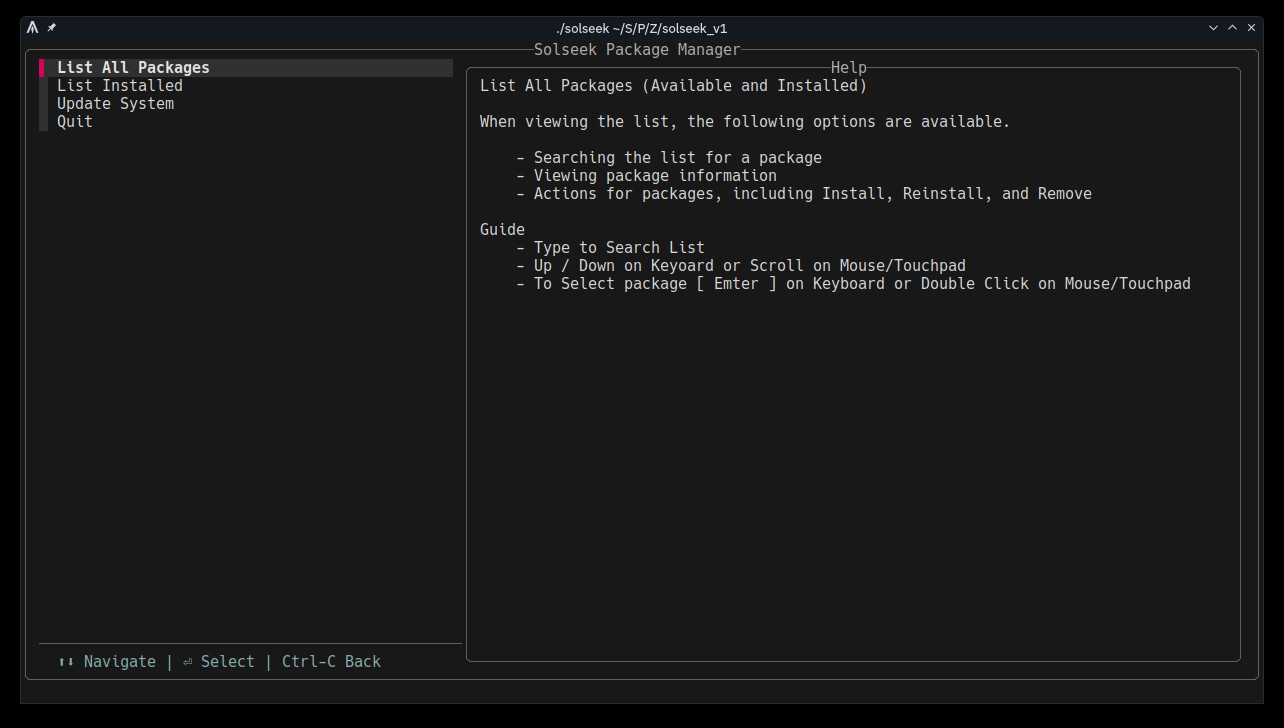Click the Solseek Package Manager header

pyautogui.click(x=637, y=50)
